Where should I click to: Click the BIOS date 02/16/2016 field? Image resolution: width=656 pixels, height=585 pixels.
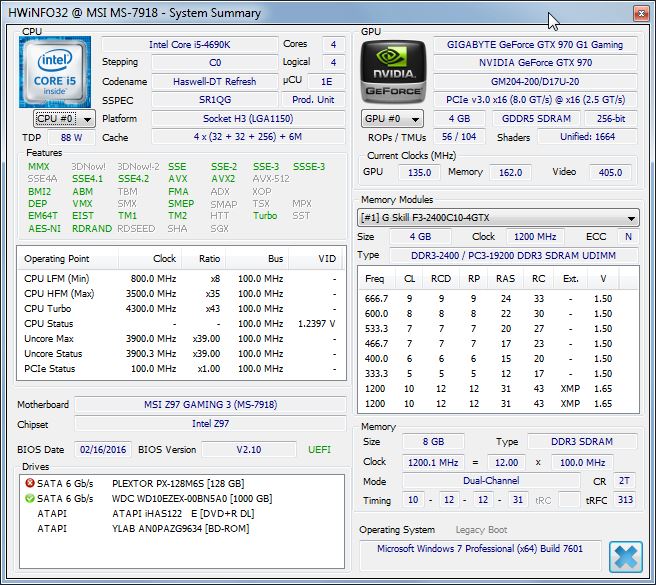click(103, 449)
